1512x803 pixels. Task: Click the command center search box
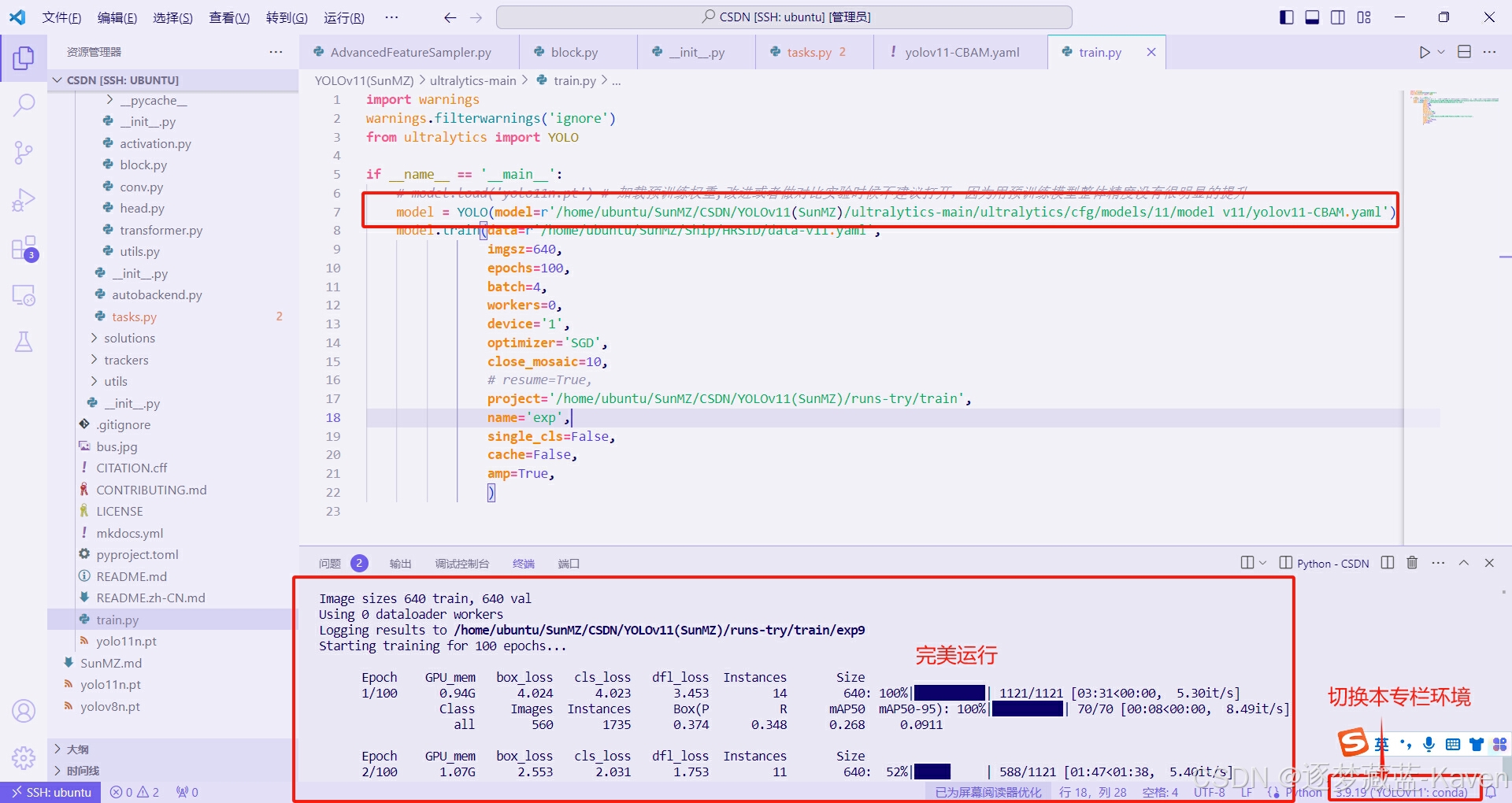coord(784,17)
